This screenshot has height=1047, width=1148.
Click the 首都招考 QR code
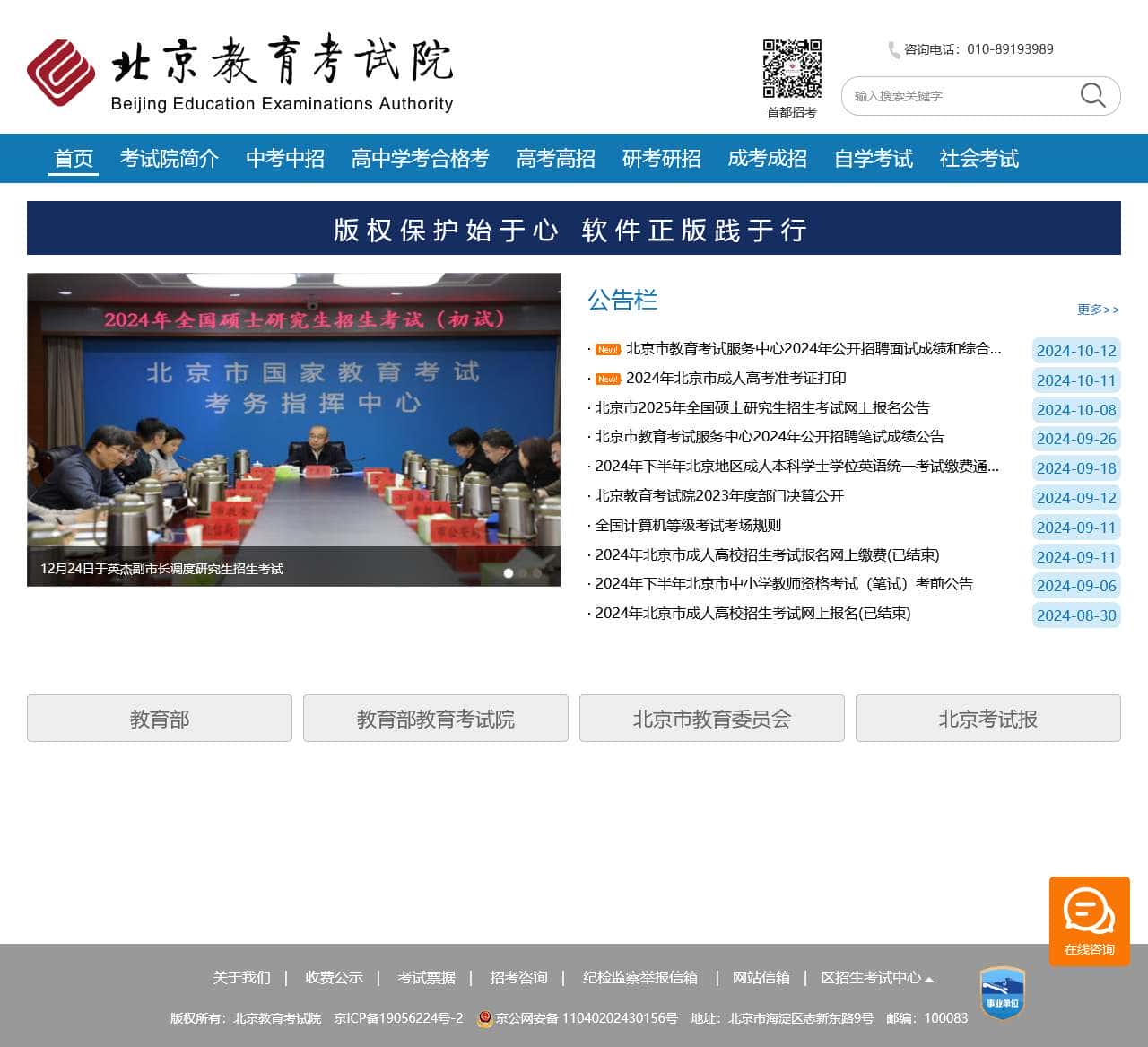point(792,68)
